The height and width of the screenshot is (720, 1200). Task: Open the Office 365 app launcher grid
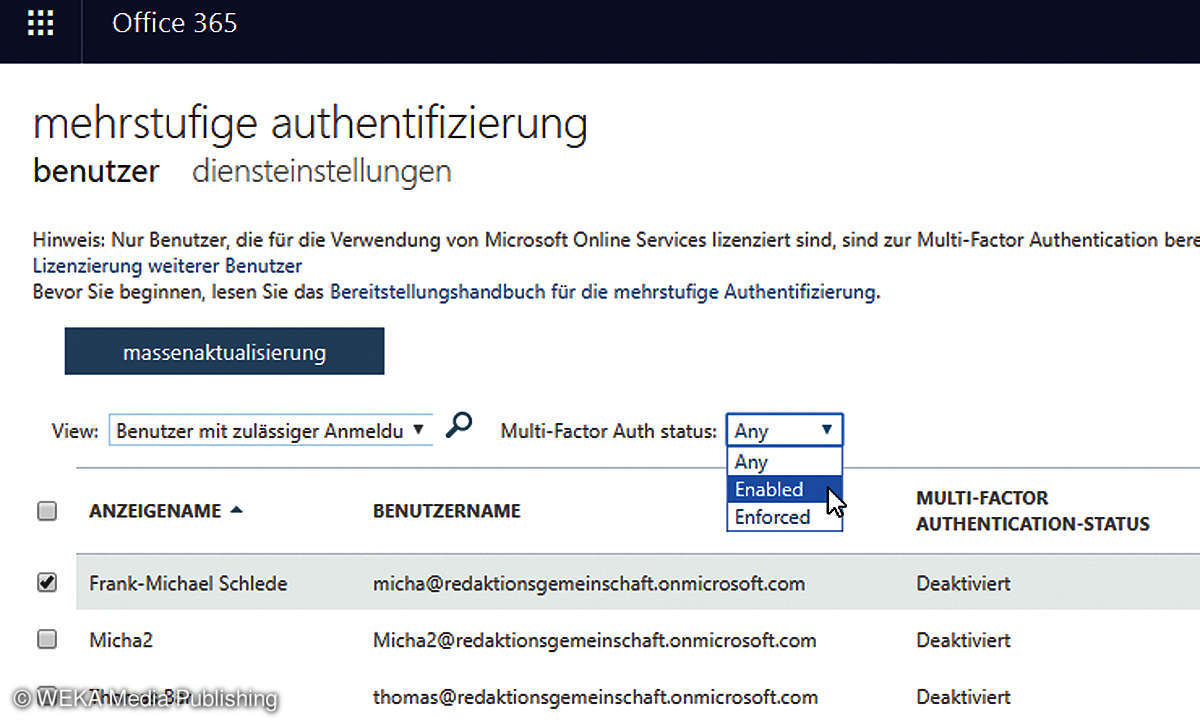40,22
